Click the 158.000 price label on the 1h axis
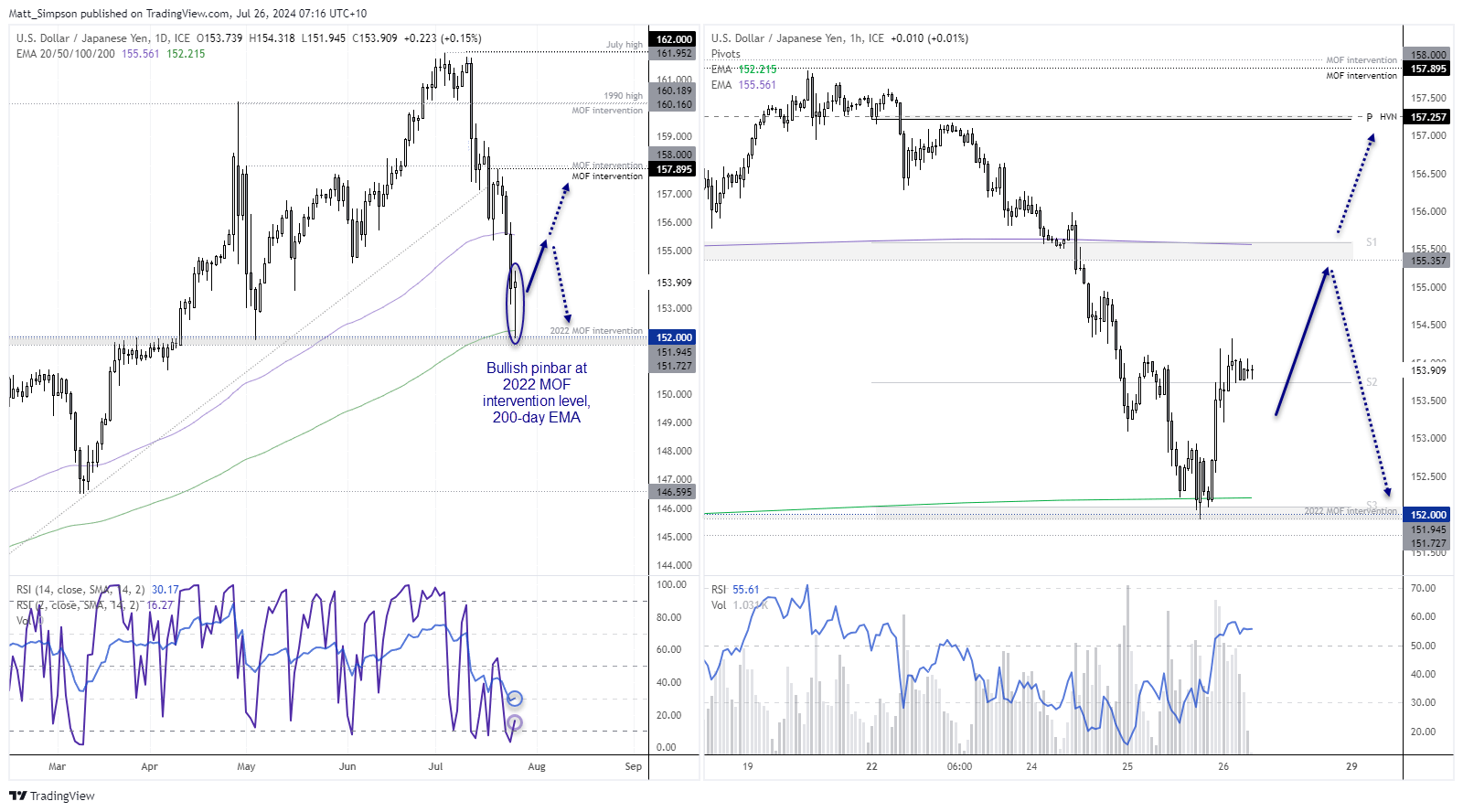1463x812 pixels. pos(1428,55)
